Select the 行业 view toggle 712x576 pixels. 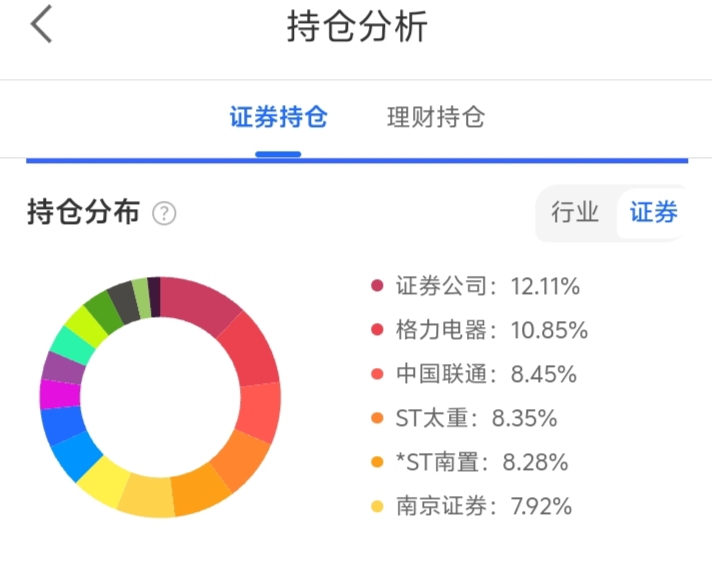tap(575, 212)
